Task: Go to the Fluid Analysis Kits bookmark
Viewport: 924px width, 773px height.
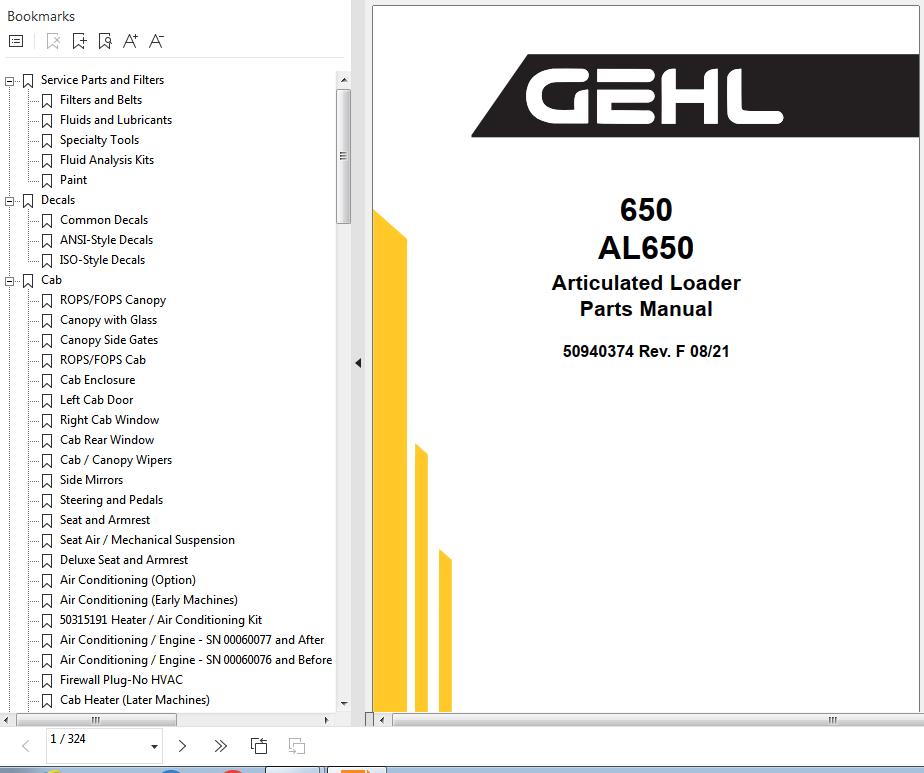Action: click(107, 160)
